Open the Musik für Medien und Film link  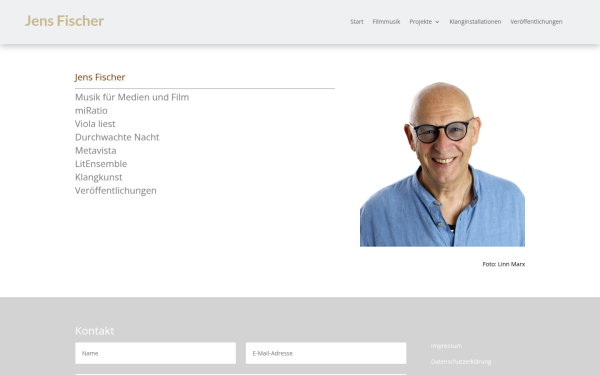click(132, 97)
